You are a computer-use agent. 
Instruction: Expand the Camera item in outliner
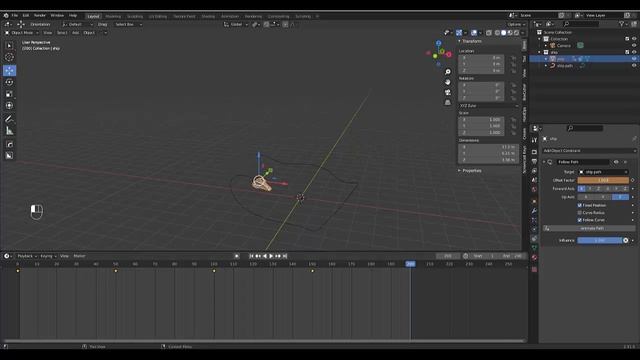[x=546, y=46]
